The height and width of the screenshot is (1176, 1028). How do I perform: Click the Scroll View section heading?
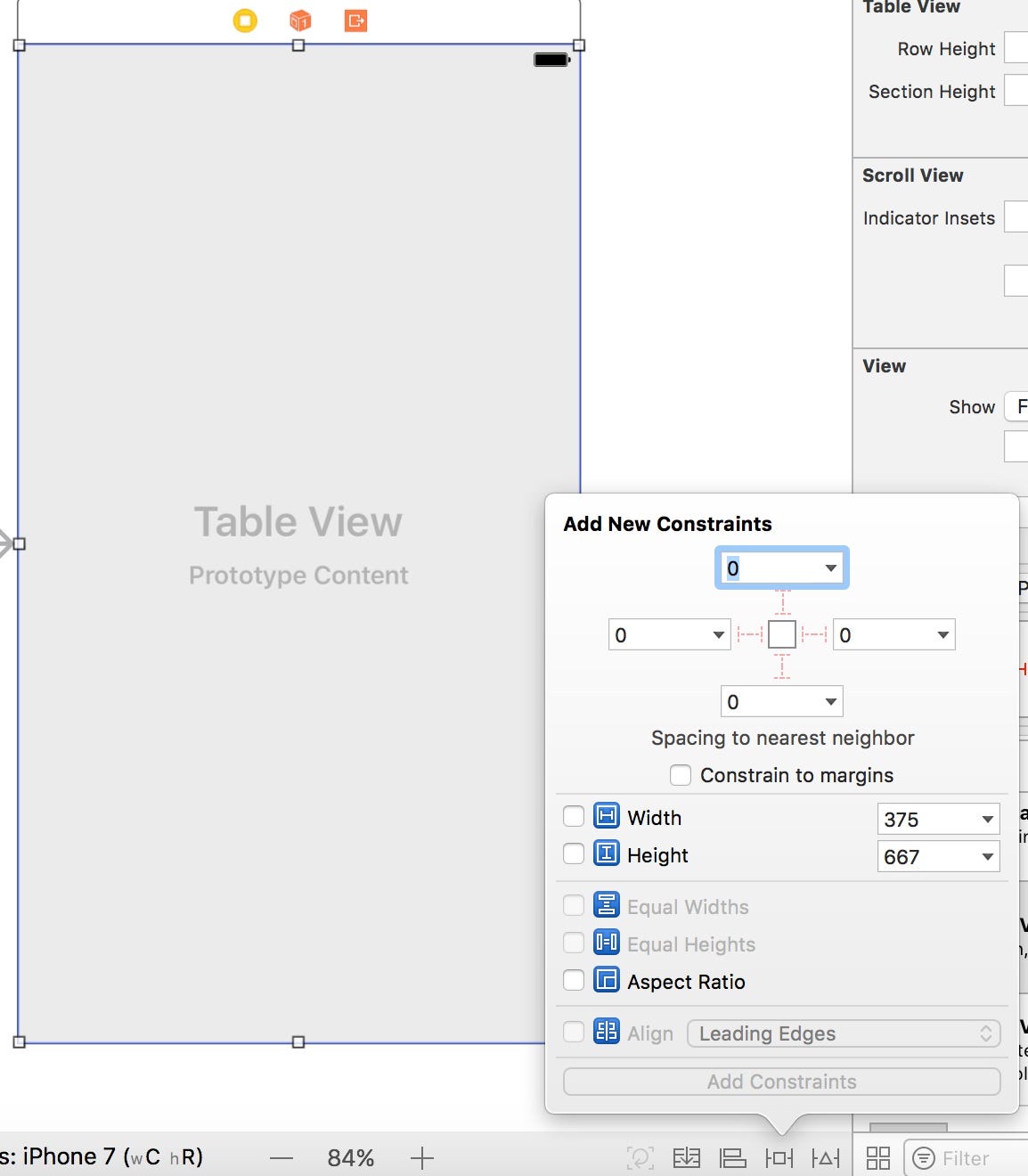(913, 176)
